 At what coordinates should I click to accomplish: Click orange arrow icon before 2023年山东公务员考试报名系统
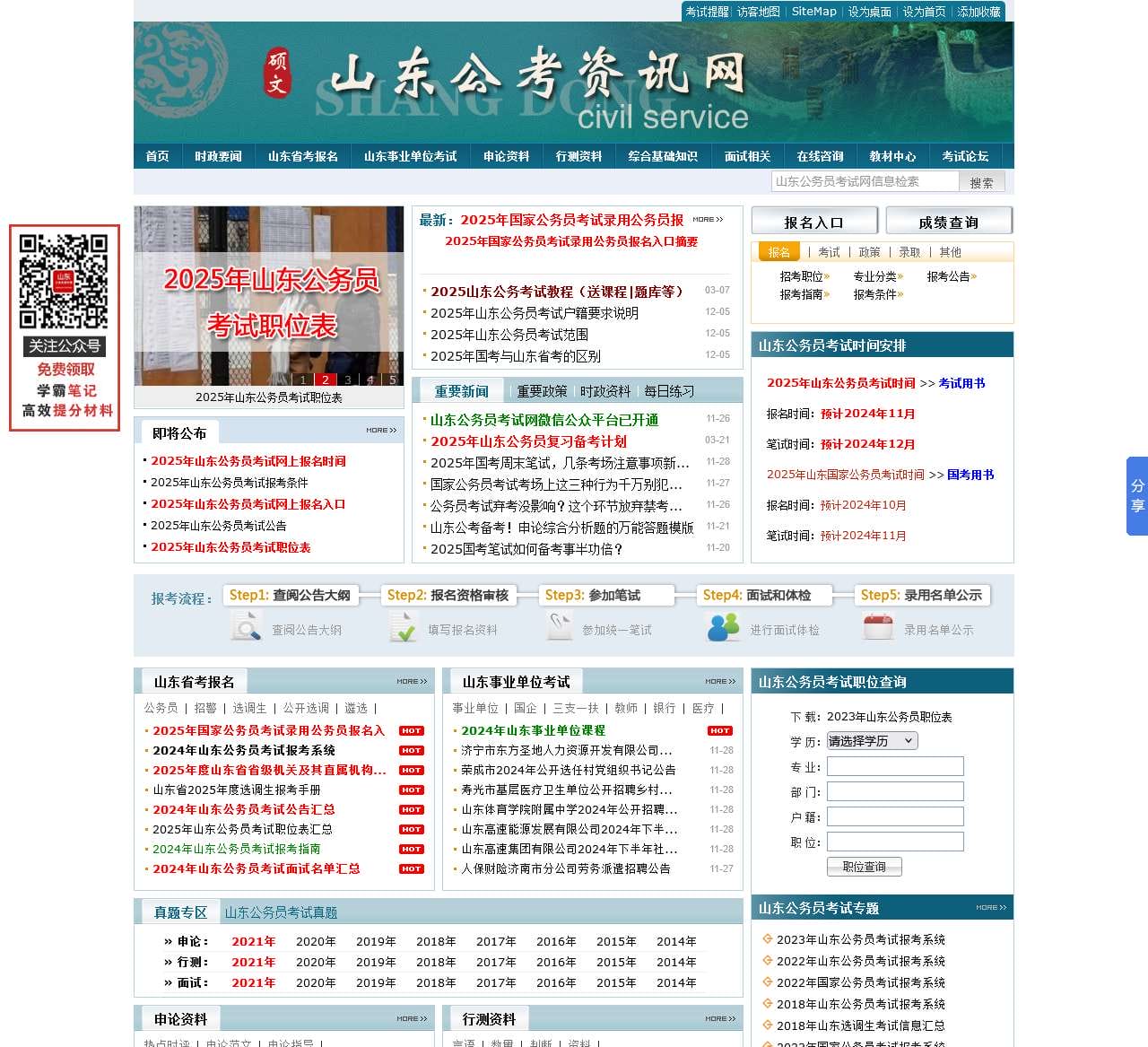(768, 939)
